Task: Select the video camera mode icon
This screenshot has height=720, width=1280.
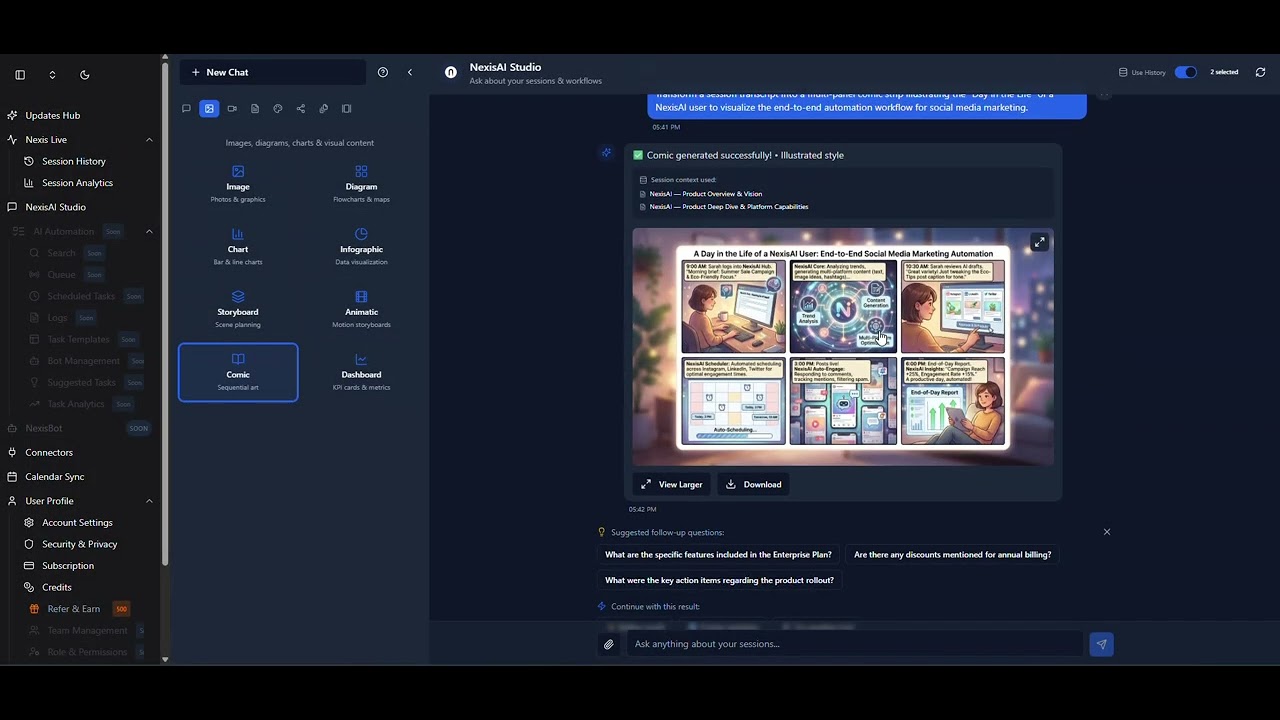Action: pos(232,109)
